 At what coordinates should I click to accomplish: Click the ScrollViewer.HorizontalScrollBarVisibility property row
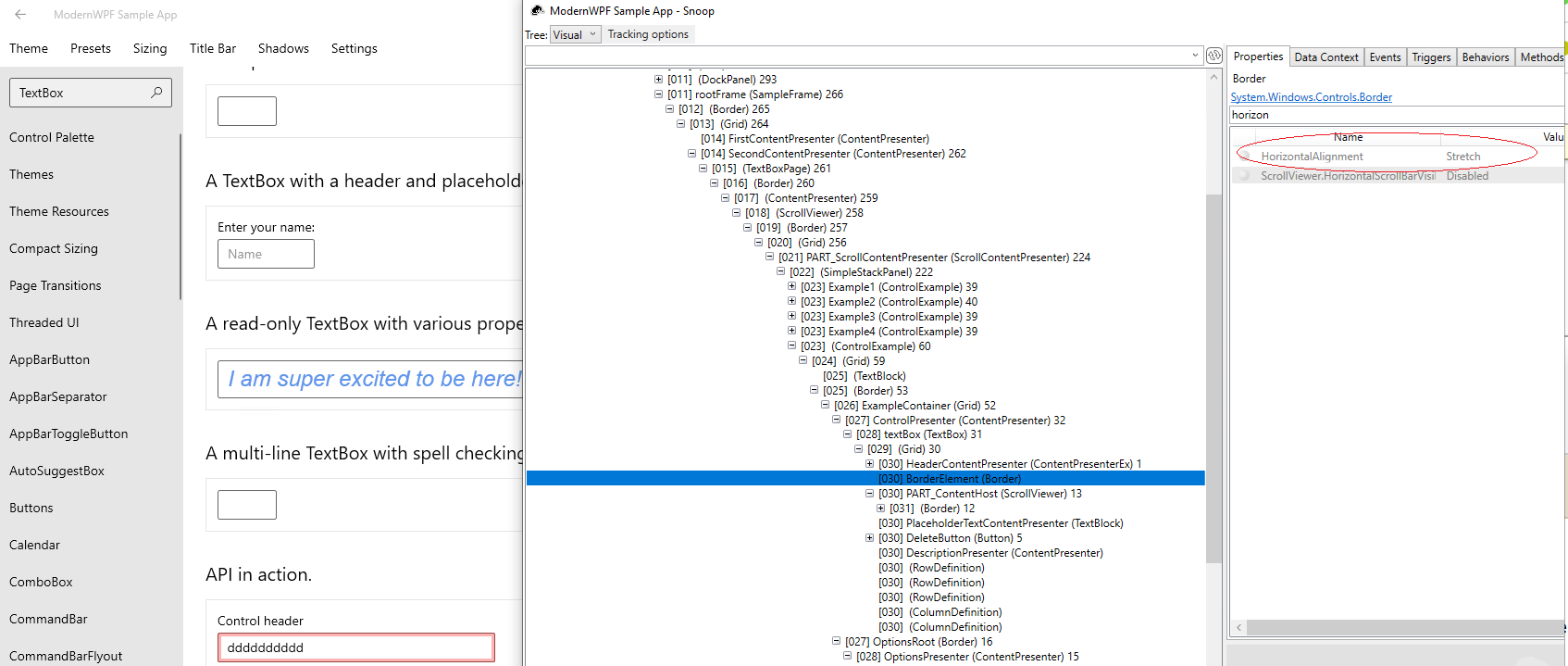pyautogui.click(x=1397, y=176)
